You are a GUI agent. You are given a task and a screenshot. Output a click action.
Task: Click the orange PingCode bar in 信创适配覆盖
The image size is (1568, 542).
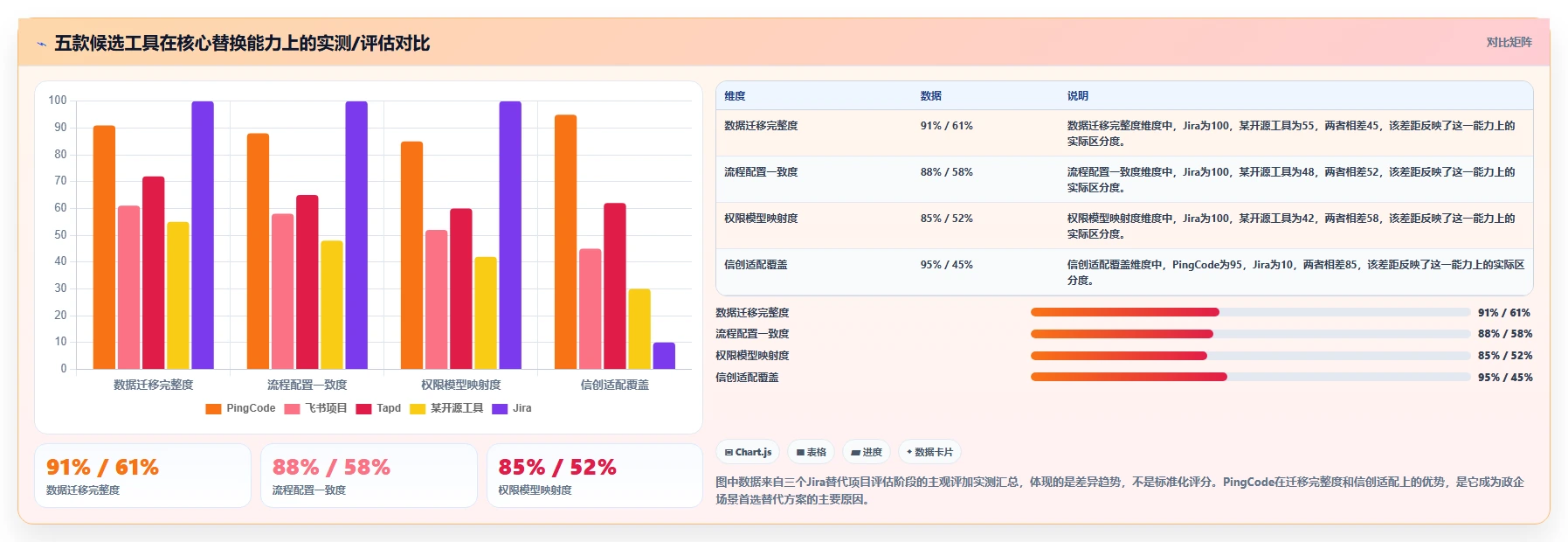pos(565,242)
